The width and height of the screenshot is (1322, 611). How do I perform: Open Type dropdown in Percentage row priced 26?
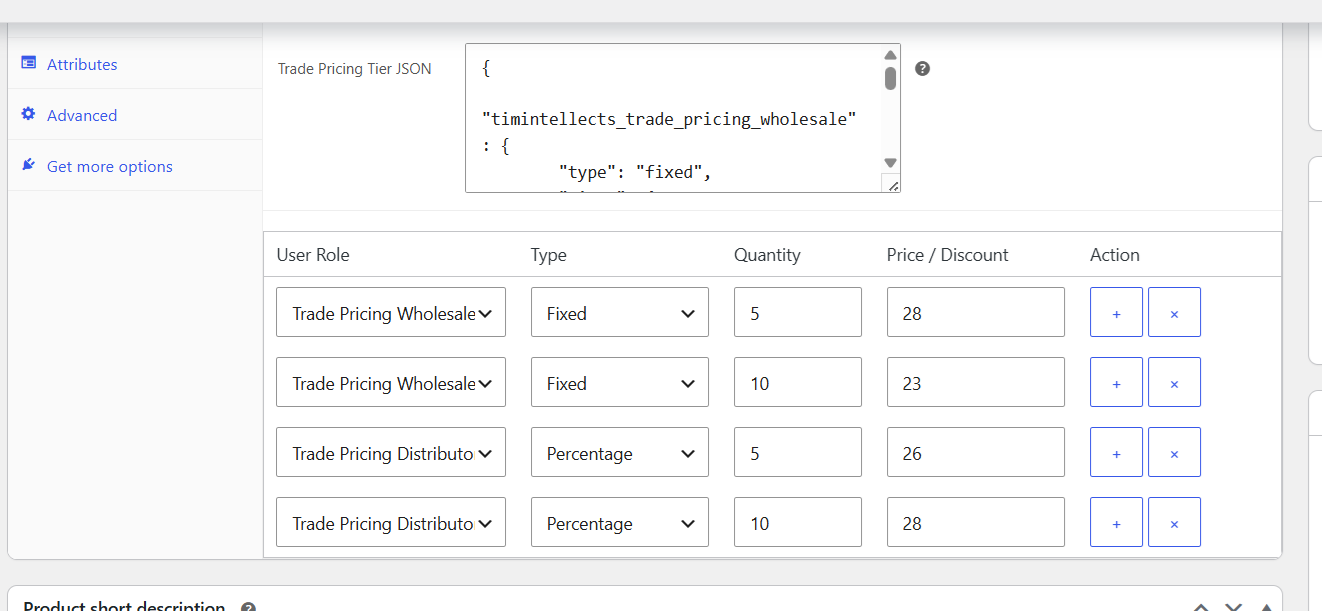click(x=620, y=453)
